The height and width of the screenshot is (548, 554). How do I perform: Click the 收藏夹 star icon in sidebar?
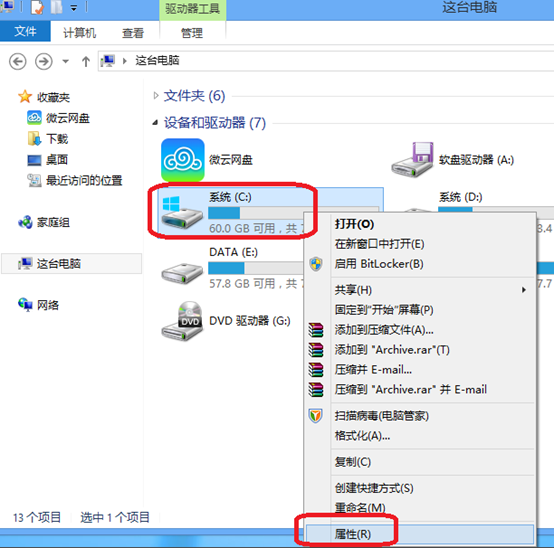coord(25,96)
